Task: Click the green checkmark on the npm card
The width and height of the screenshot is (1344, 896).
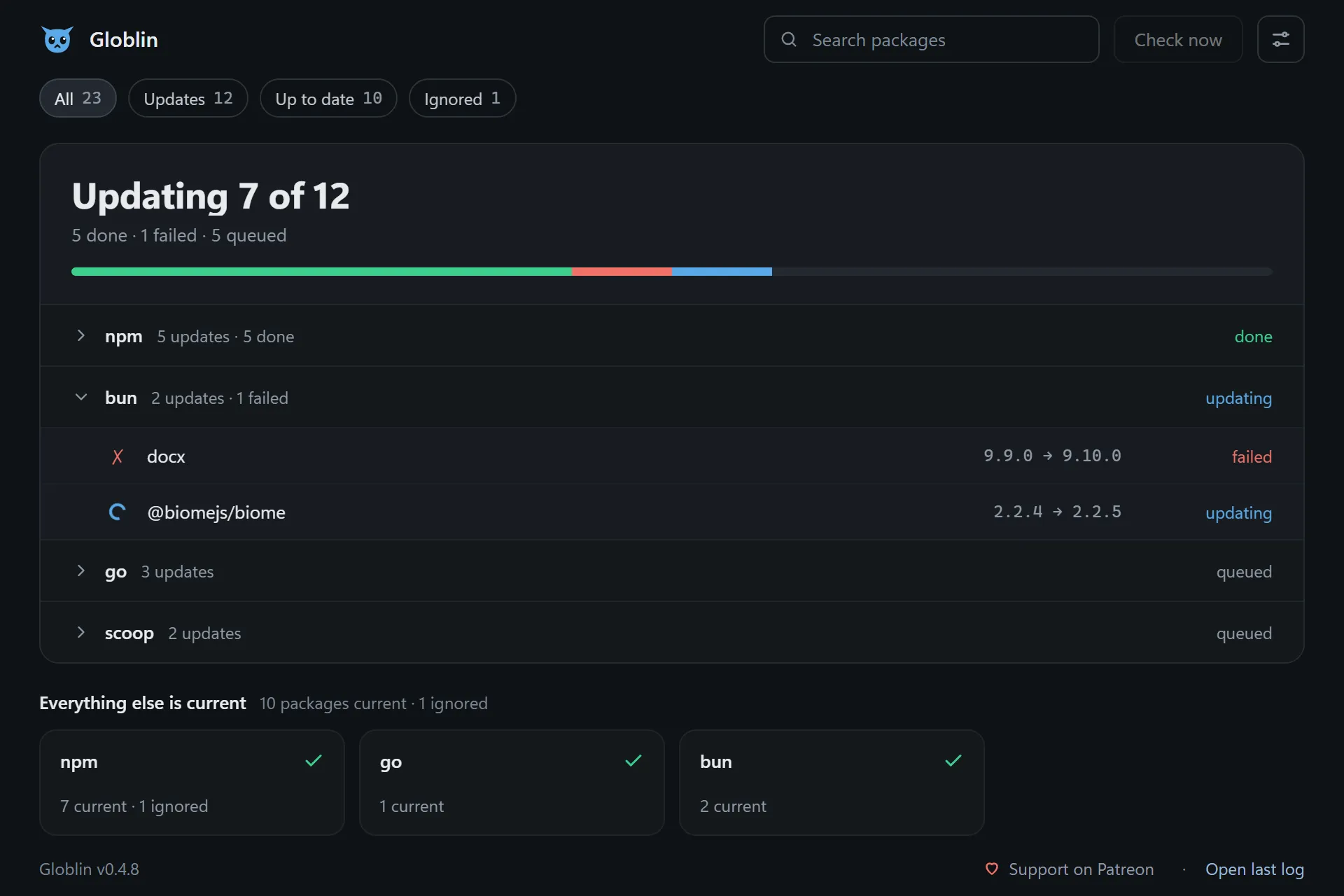Action: tap(314, 760)
